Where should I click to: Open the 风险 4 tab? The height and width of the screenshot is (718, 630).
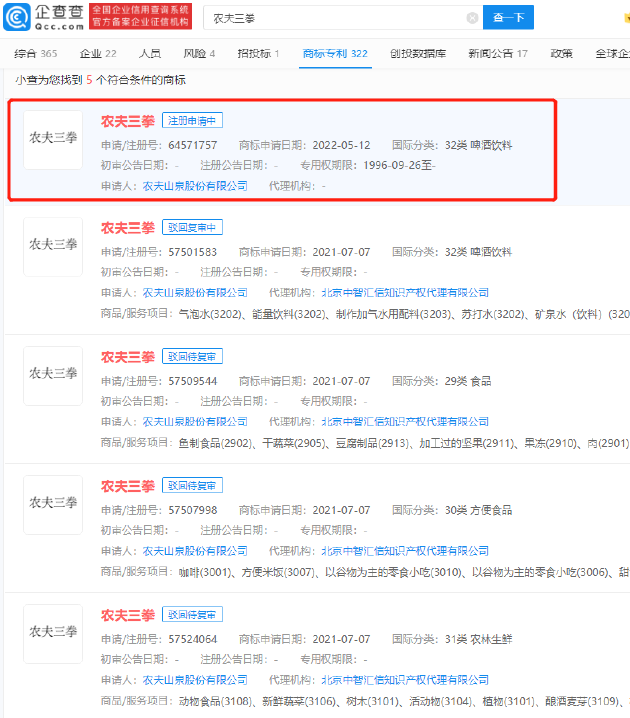[x=199, y=54]
